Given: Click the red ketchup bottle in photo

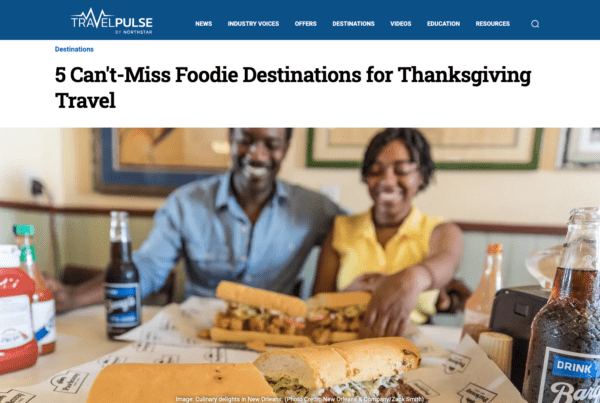Looking at the screenshot, I should tap(17, 309).
